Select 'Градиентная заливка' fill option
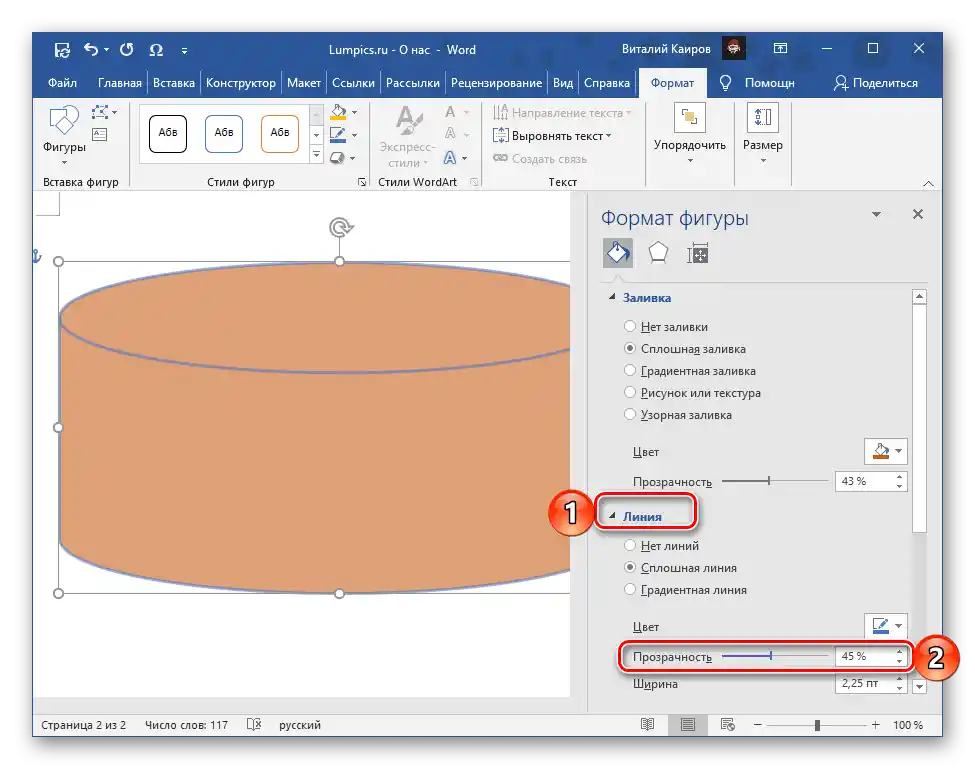Screen dimensions: 975x769 point(630,371)
